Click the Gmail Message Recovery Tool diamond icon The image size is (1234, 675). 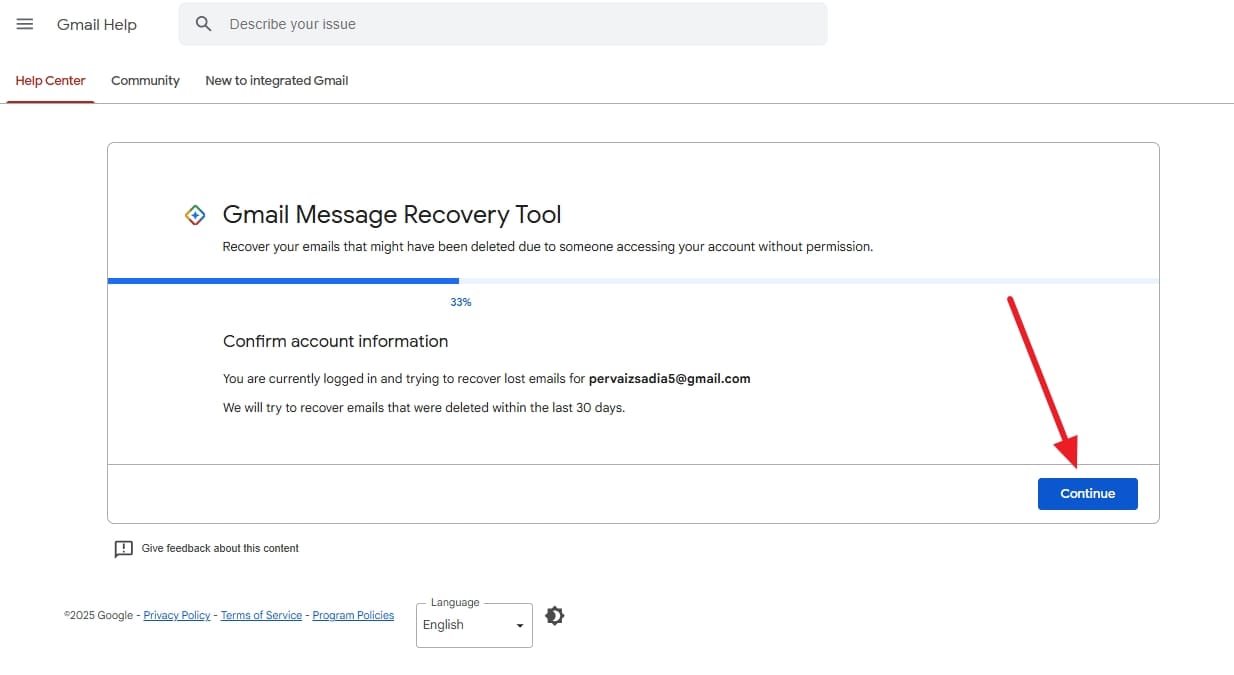tap(196, 214)
